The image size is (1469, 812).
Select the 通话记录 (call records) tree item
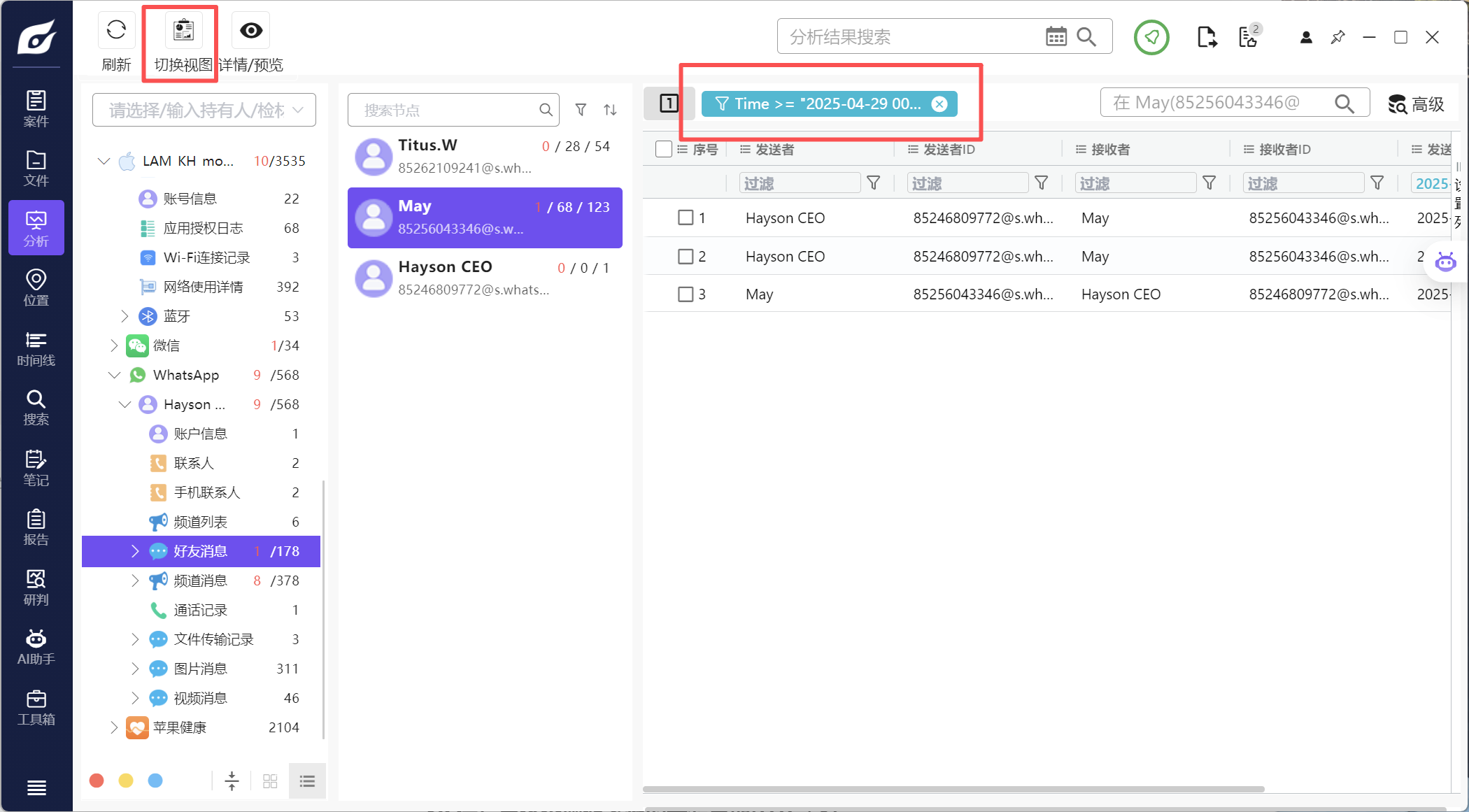tap(200, 610)
